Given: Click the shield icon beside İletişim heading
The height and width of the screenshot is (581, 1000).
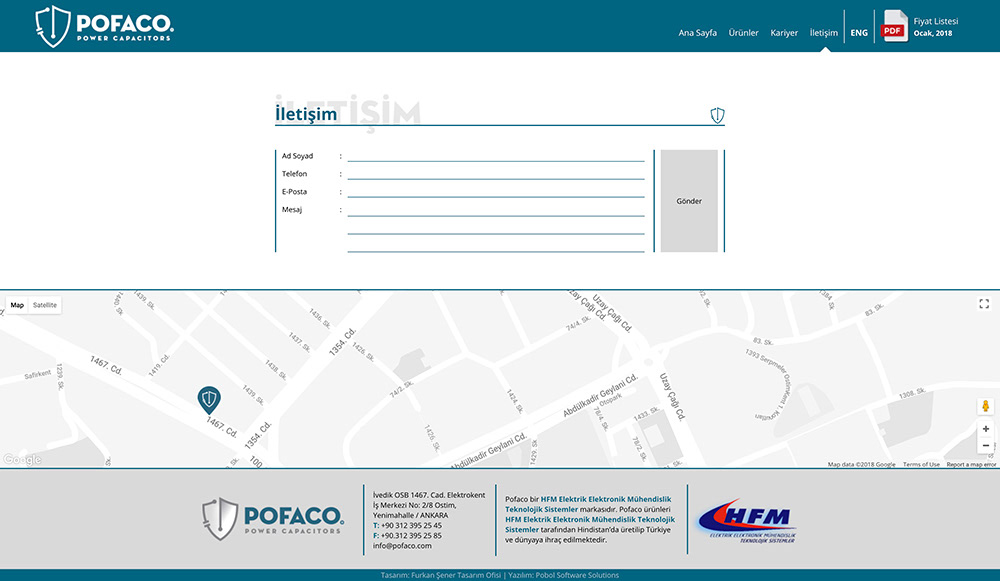Looking at the screenshot, I should 717,115.
